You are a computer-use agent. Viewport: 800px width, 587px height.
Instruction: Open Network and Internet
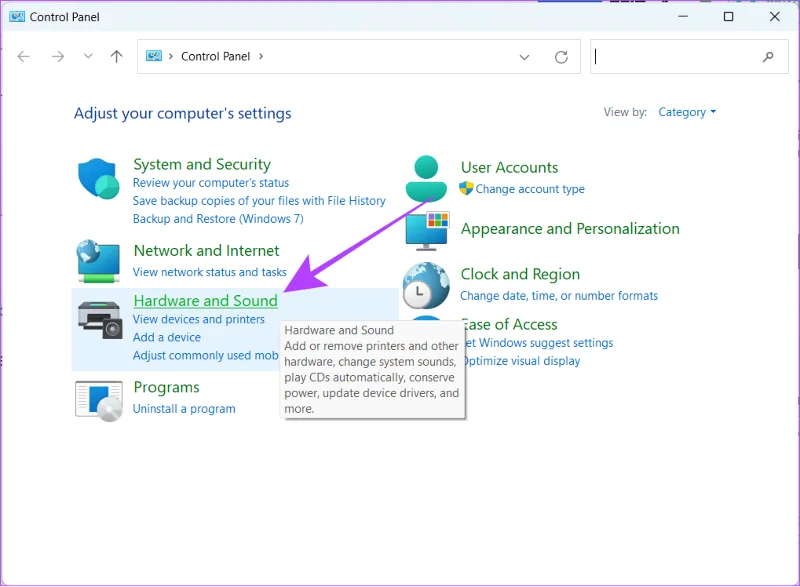click(207, 250)
